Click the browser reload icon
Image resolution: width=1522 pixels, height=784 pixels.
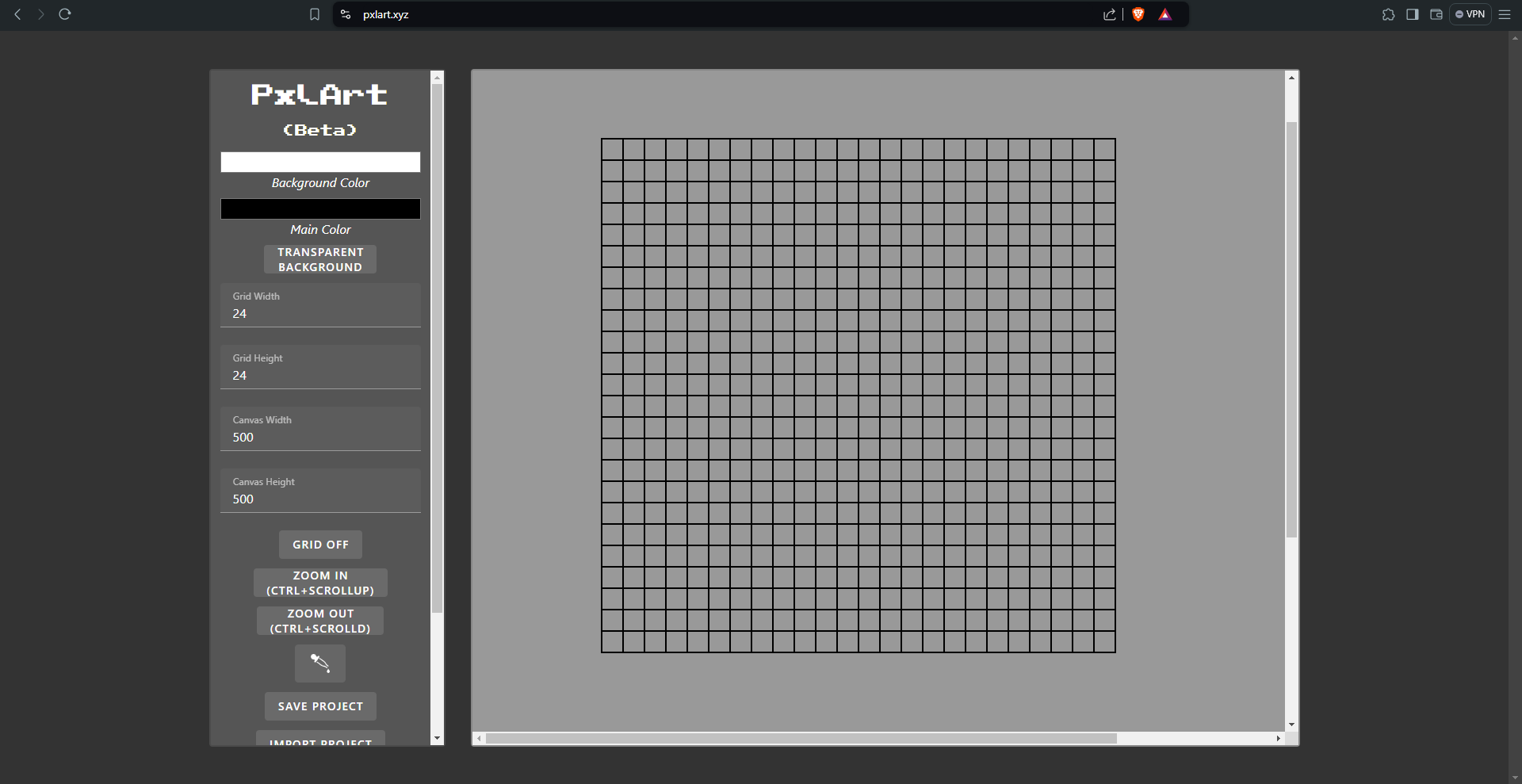point(65,14)
